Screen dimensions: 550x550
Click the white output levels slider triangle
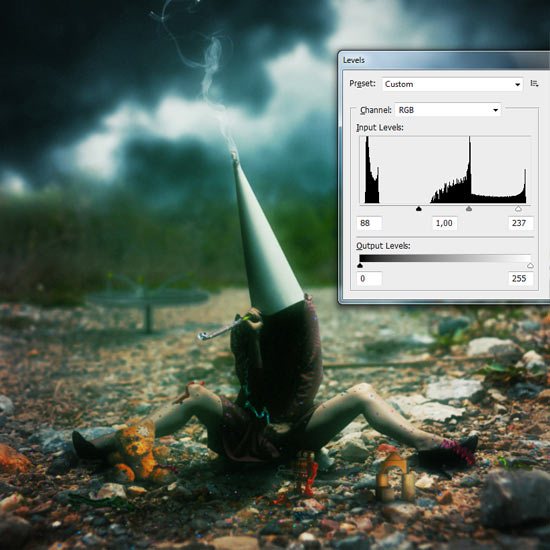tap(530, 266)
